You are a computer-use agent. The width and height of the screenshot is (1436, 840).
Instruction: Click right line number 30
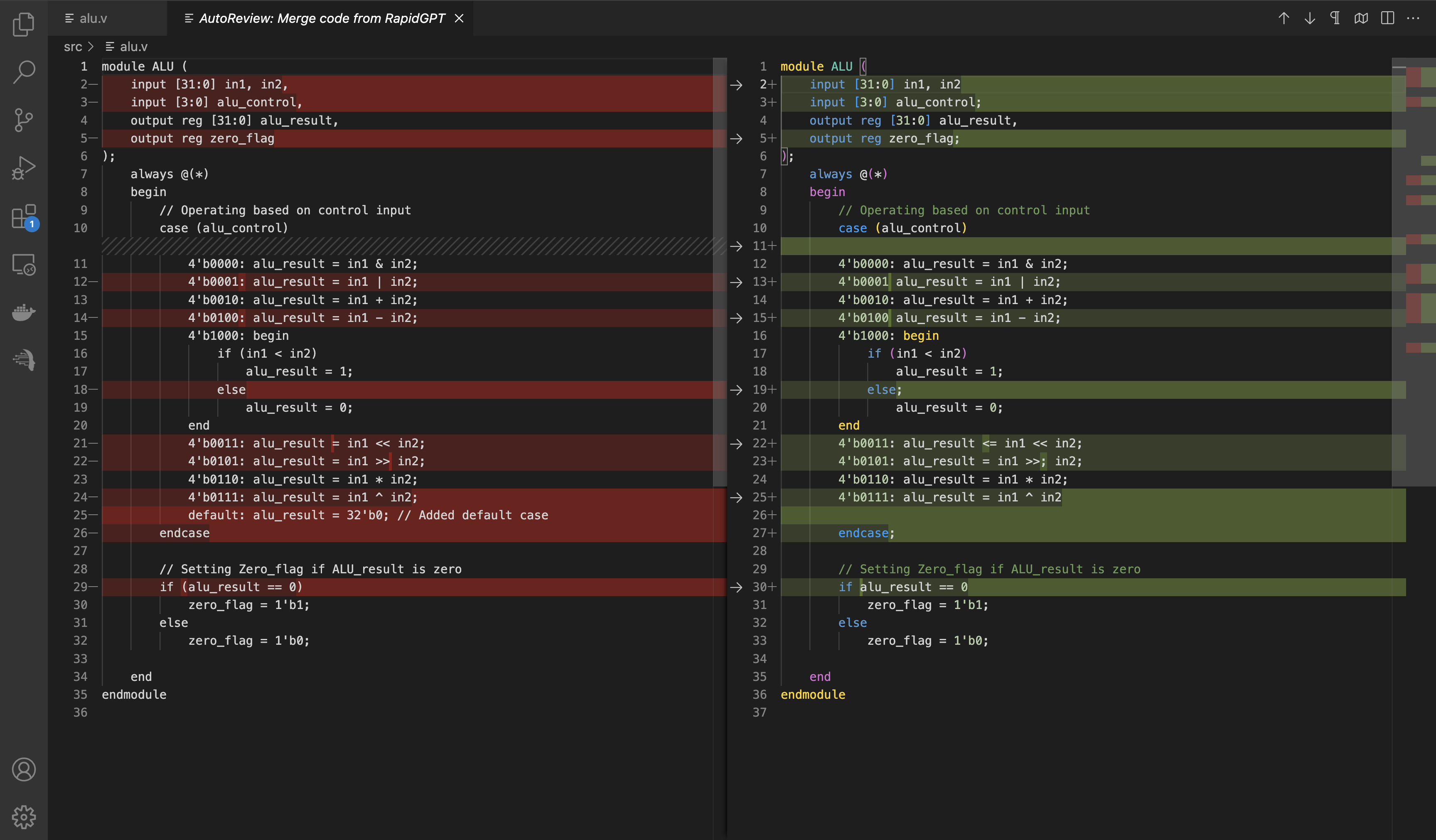coord(760,587)
